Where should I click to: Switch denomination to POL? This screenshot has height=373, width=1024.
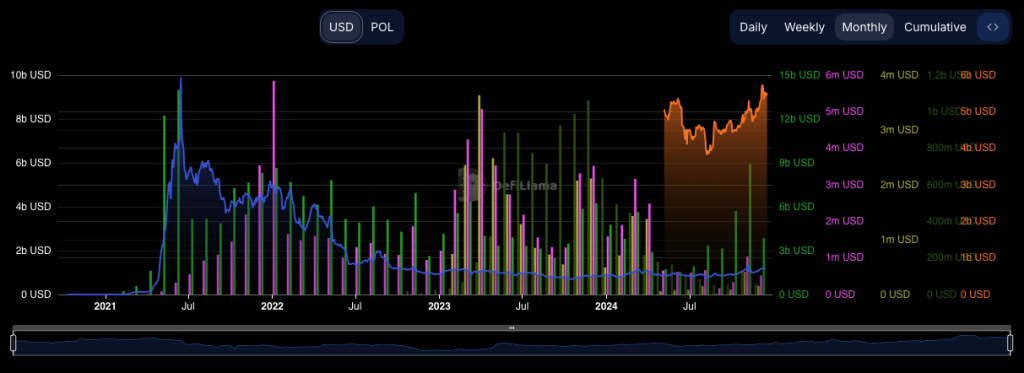(x=382, y=27)
